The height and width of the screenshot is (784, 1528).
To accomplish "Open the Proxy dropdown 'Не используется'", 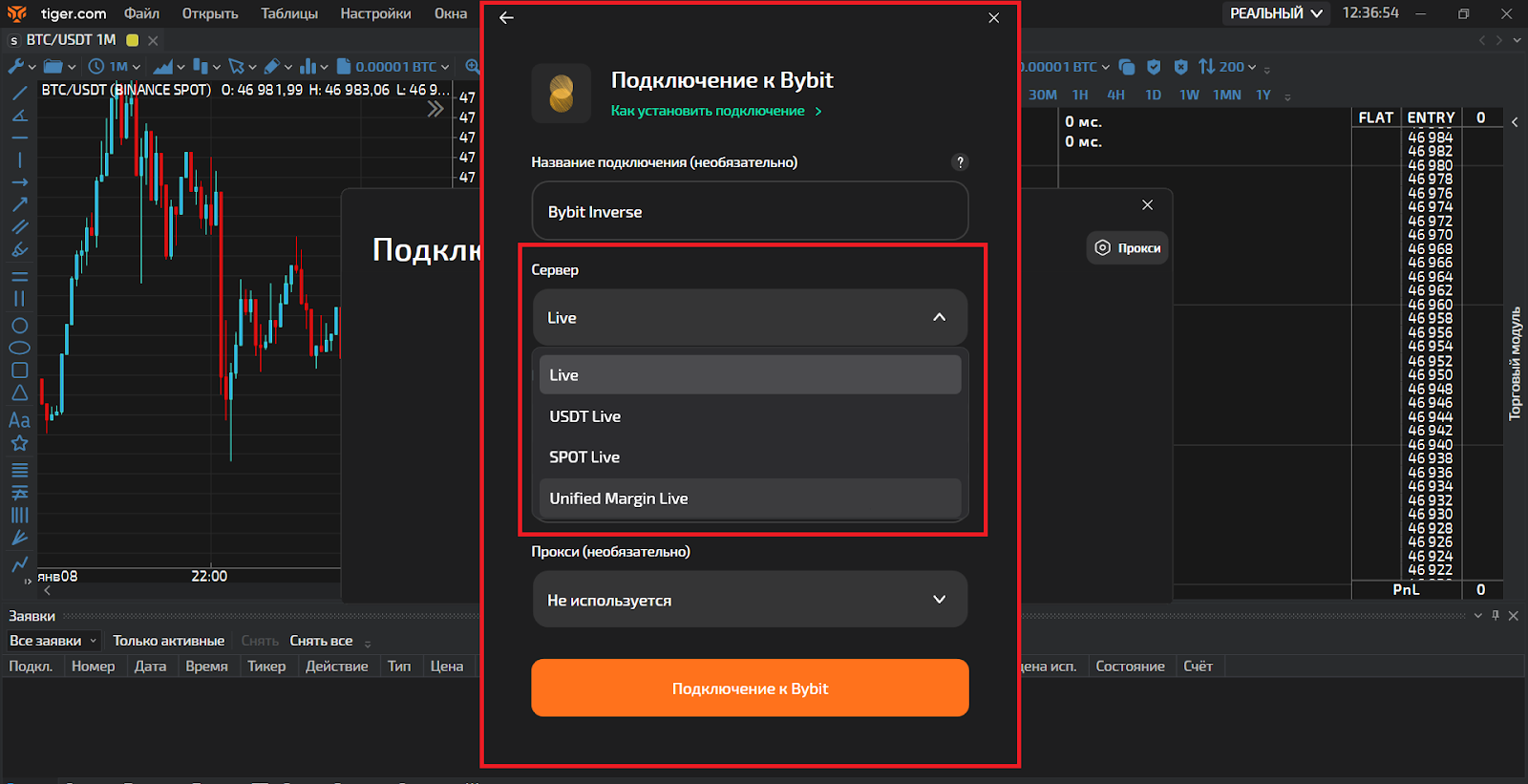I will [750, 600].
